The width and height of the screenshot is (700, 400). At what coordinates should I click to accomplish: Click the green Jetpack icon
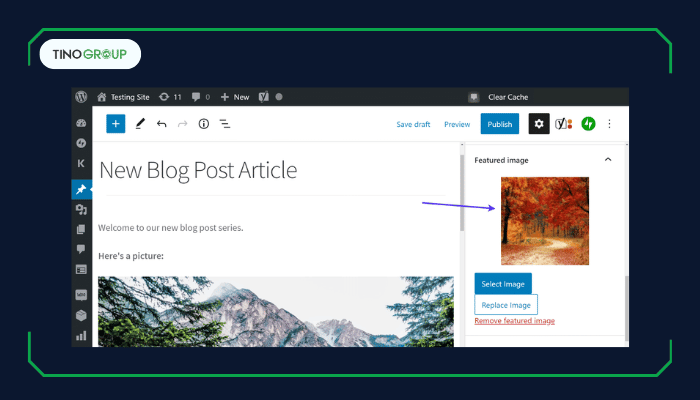tap(588, 124)
